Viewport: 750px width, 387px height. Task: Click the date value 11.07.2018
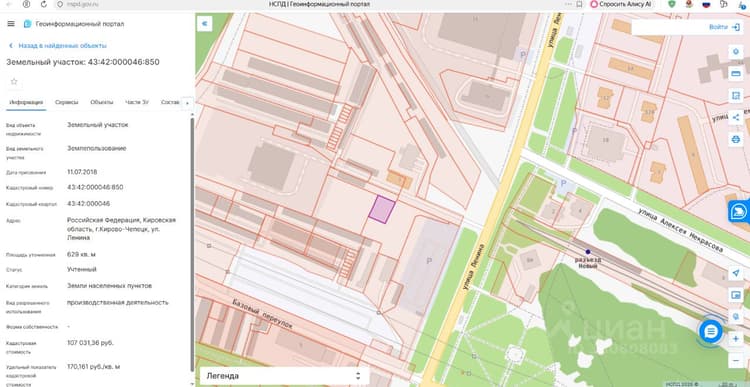[x=82, y=171]
